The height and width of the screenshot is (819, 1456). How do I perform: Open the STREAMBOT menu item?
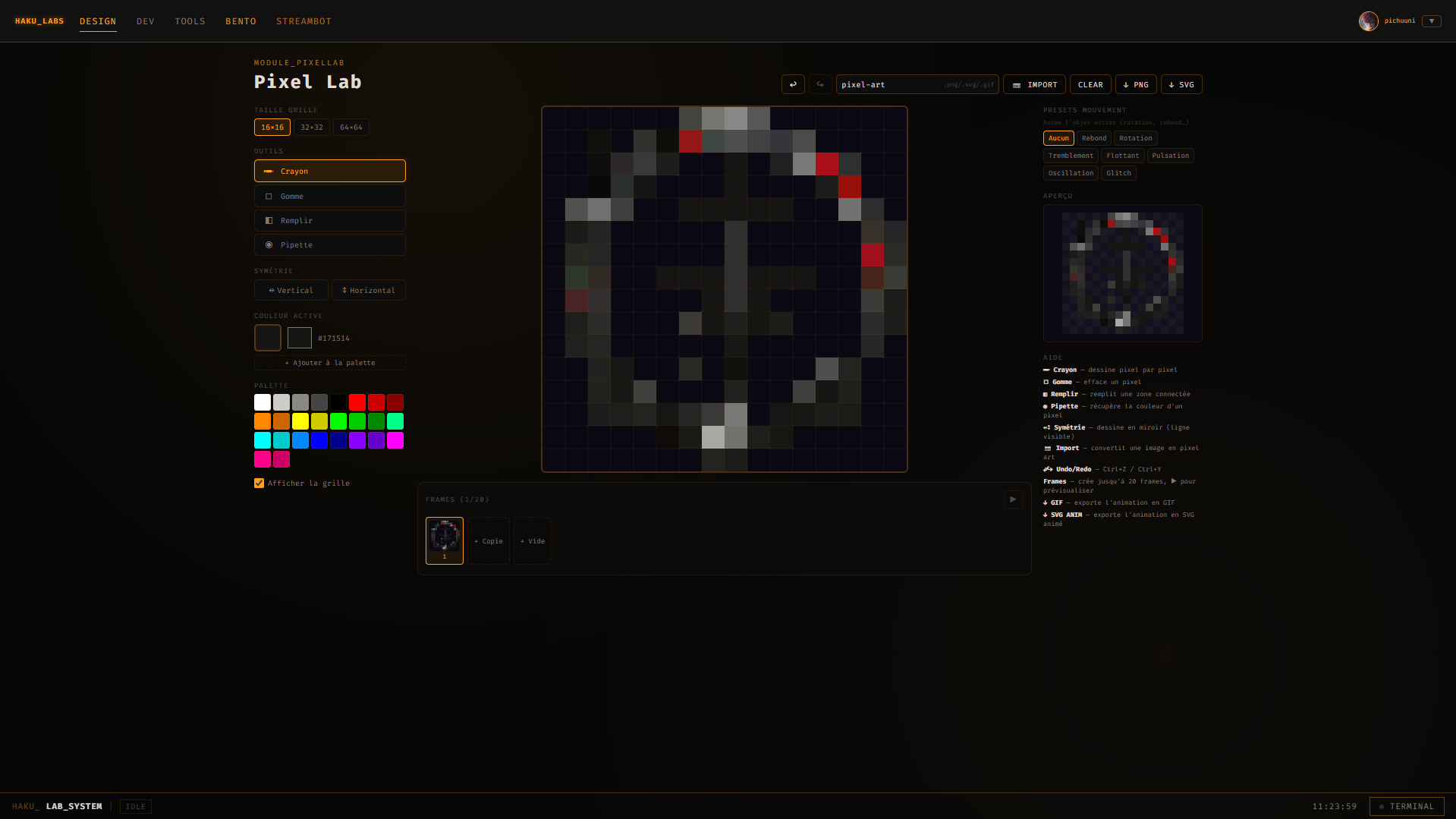(303, 21)
